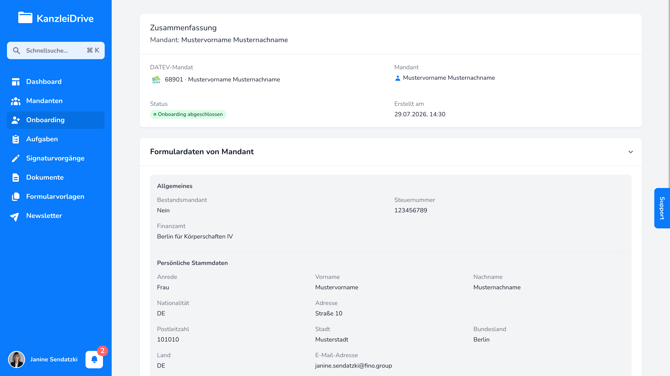Select Steuernummer value 123456789

click(x=411, y=211)
